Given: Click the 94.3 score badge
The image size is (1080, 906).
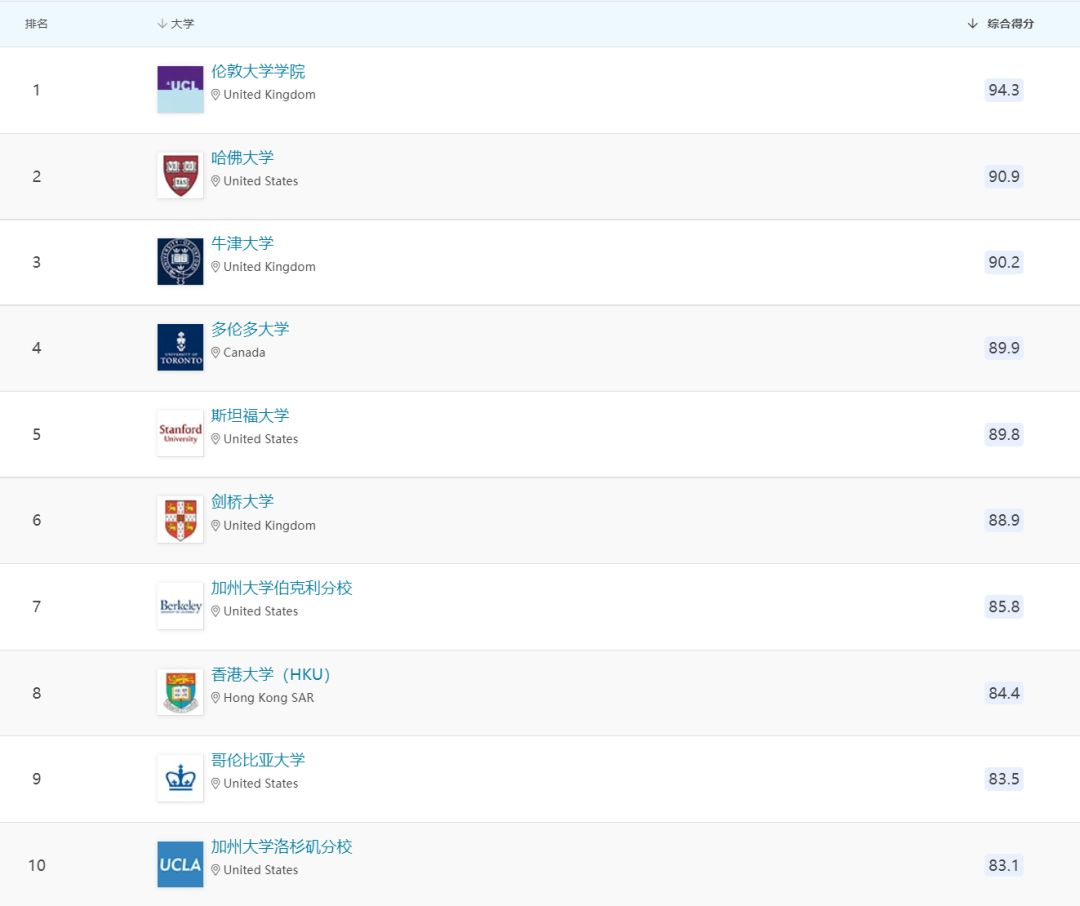Looking at the screenshot, I should 1003,90.
